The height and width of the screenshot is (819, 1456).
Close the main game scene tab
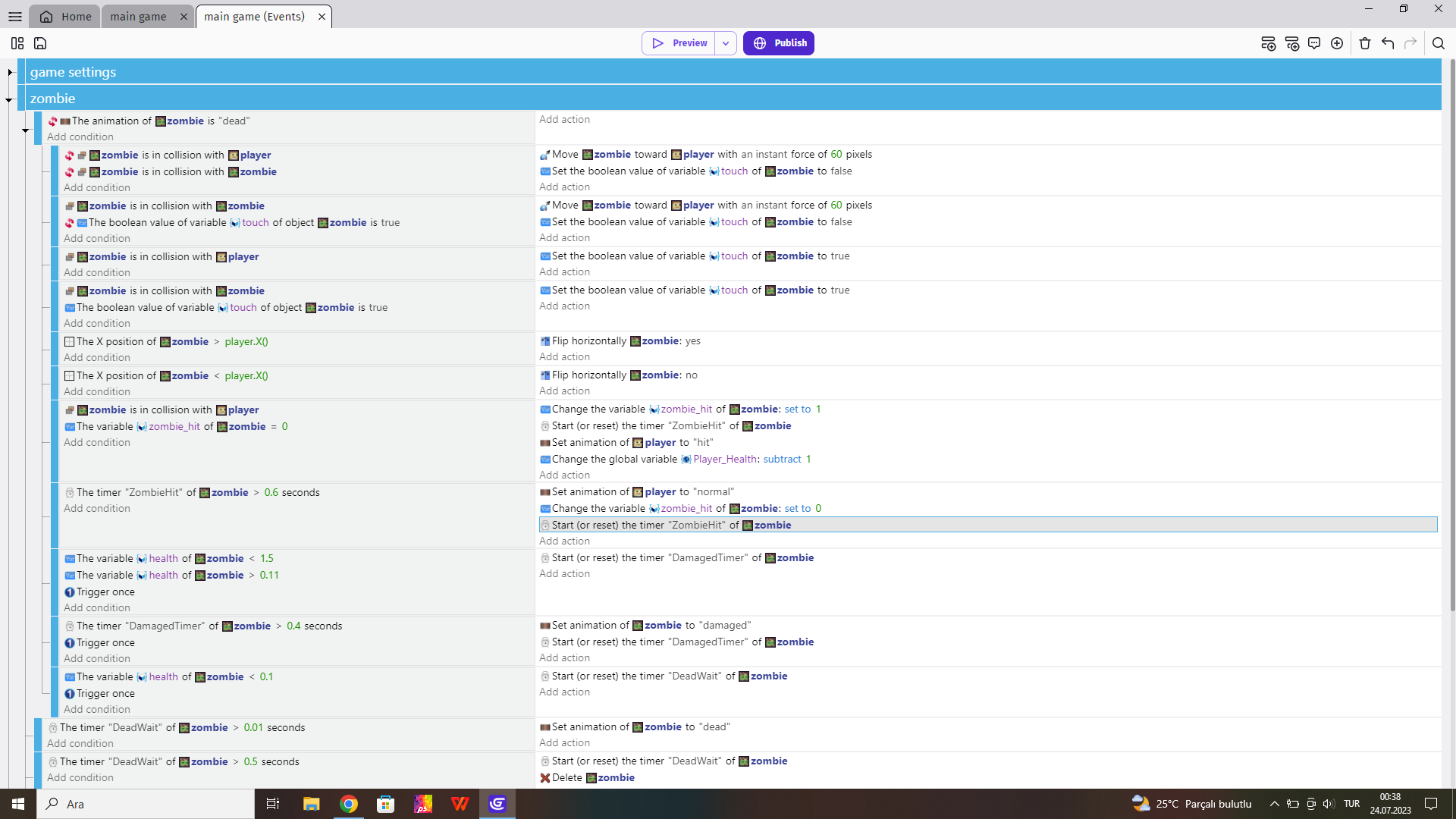coord(184,17)
